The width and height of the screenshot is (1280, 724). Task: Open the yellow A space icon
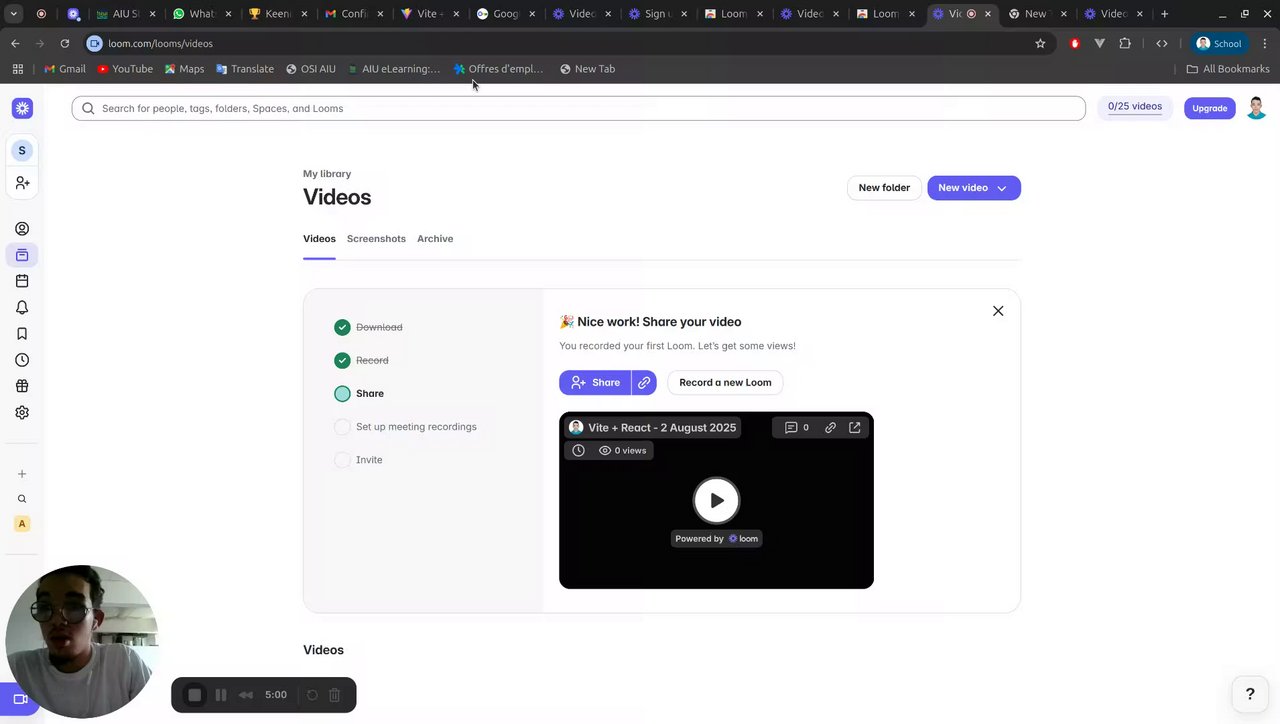(22, 524)
